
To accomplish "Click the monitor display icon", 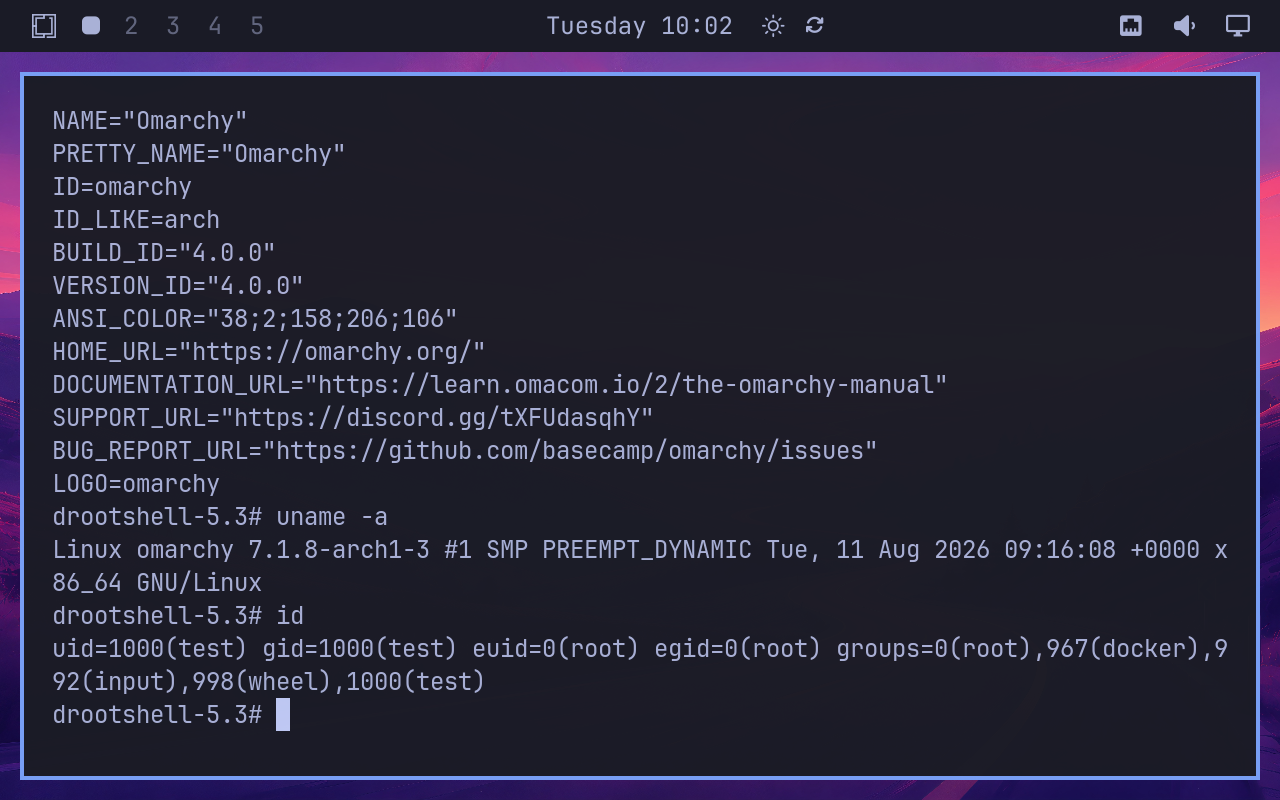I will pyautogui.click(x=1238, y=26).
